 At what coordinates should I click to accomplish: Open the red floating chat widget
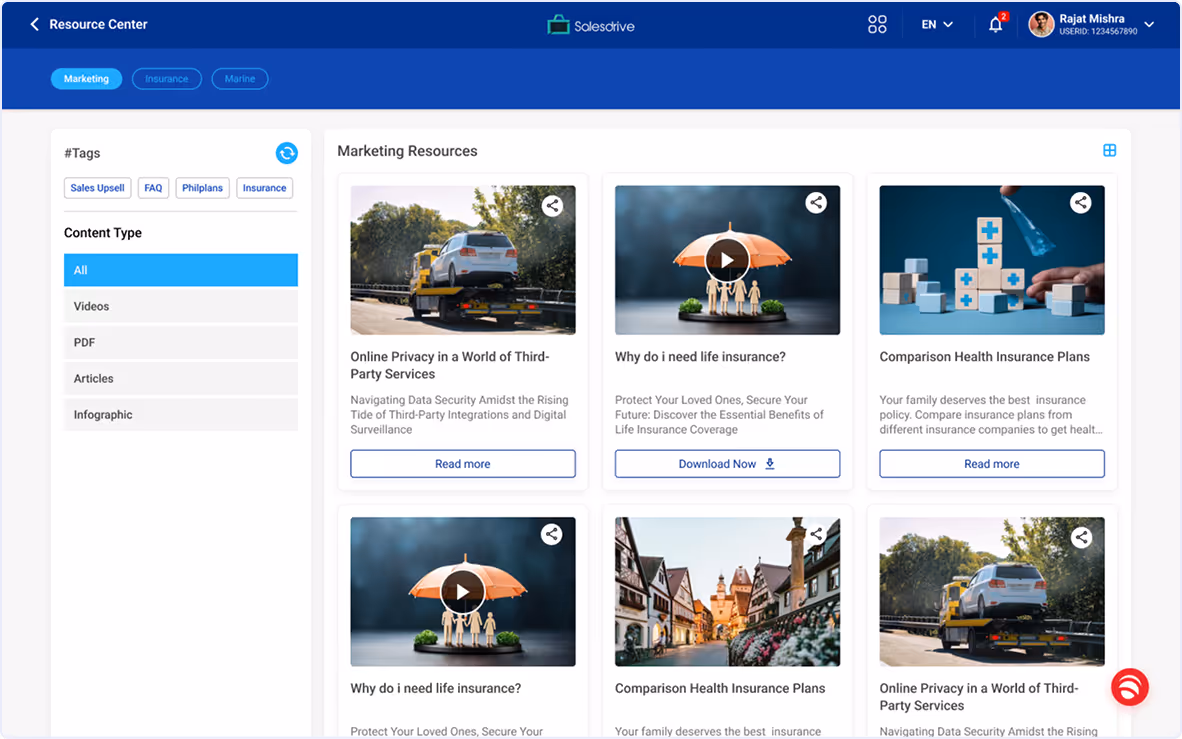click(1129, 687)
